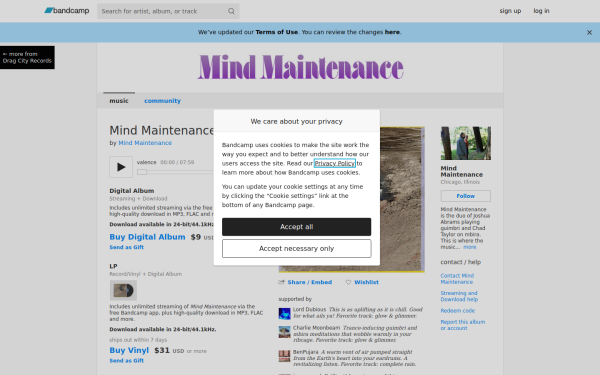Open Share / Embed link
600x375 pixels.
coord(310,282)
